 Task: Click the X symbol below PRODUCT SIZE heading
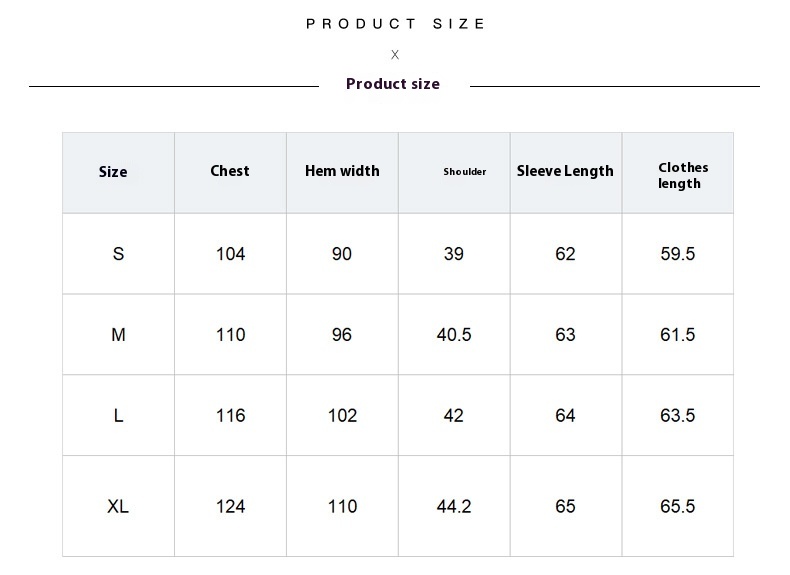(395, 54)
